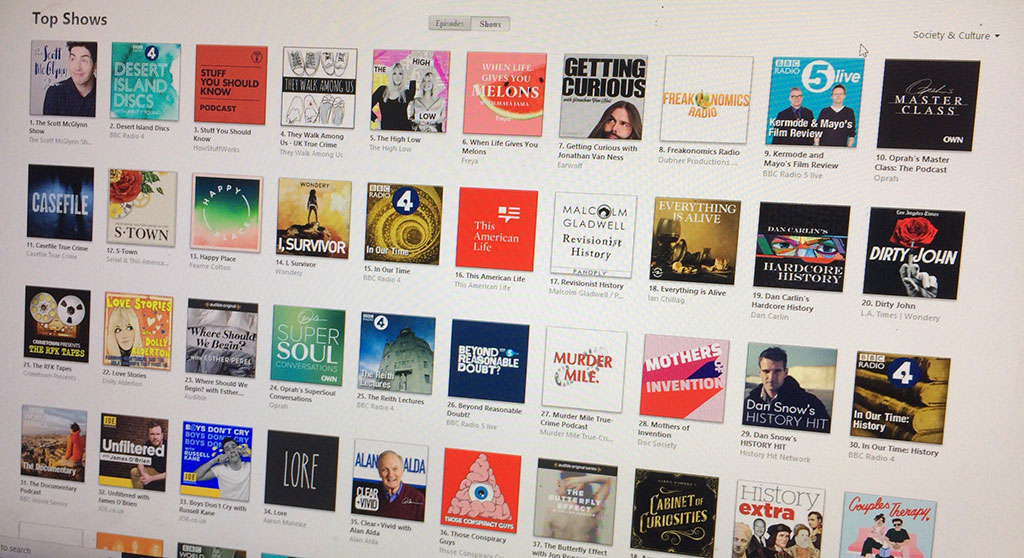Viewport: 1024px width, 558px height.
Task: Click 'Ian Chillag' author text
Action: (666, 299)
